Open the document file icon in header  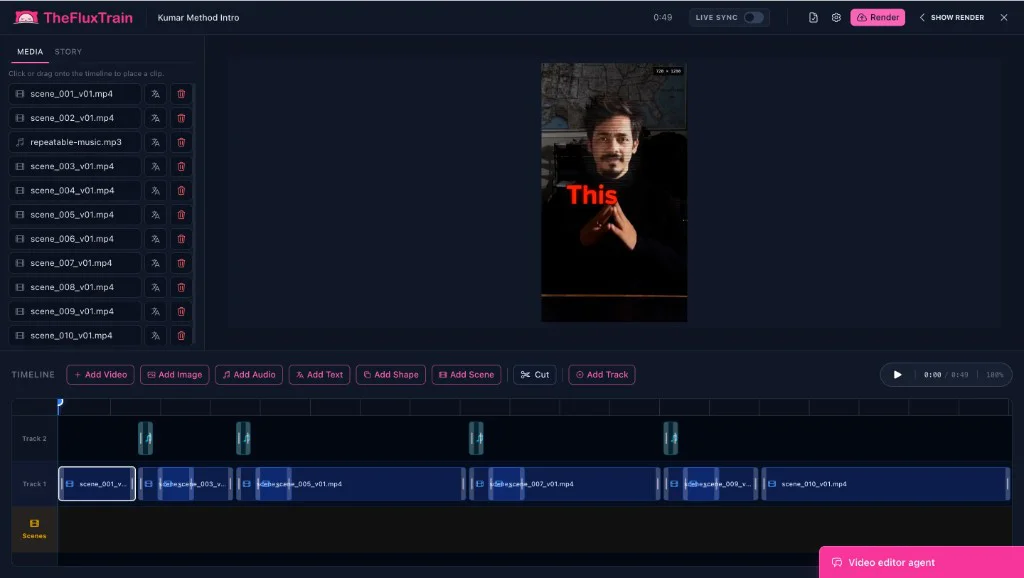coord(813,18)
